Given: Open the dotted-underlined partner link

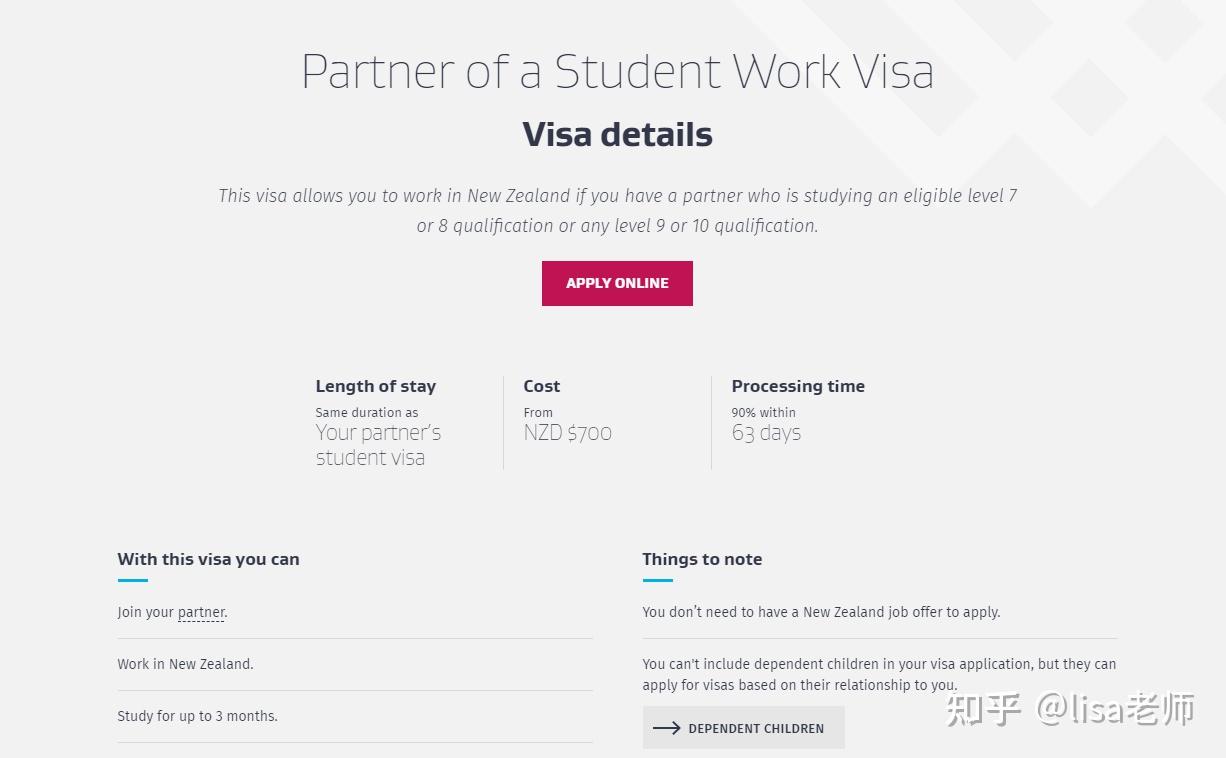Looking at the screenshot, I should coord(201,612).
